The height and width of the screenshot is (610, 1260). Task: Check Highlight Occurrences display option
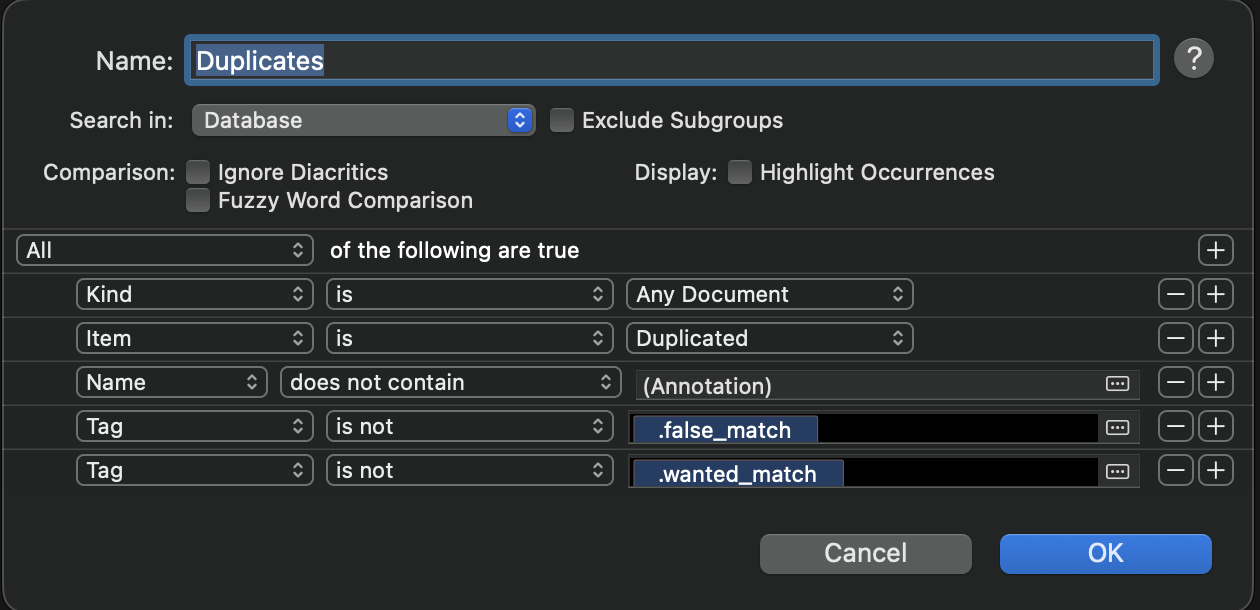click(x=740, y=173)
